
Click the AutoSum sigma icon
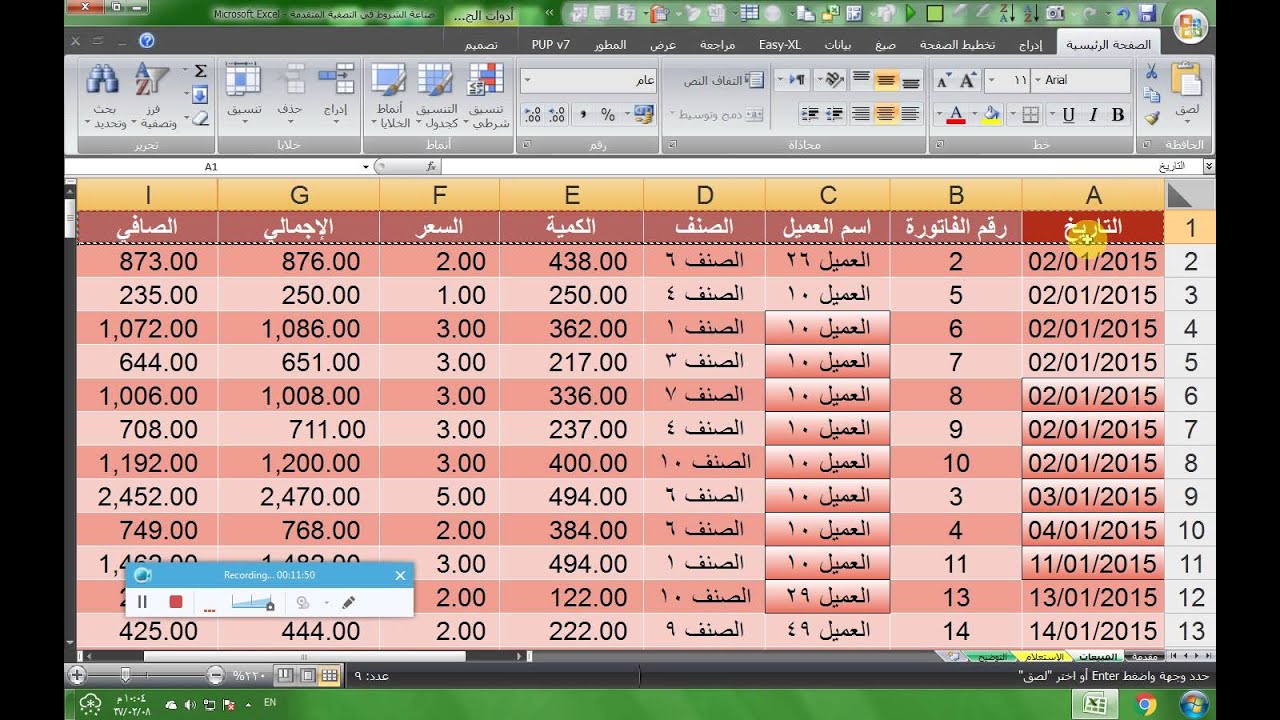[x=200, y=71]
